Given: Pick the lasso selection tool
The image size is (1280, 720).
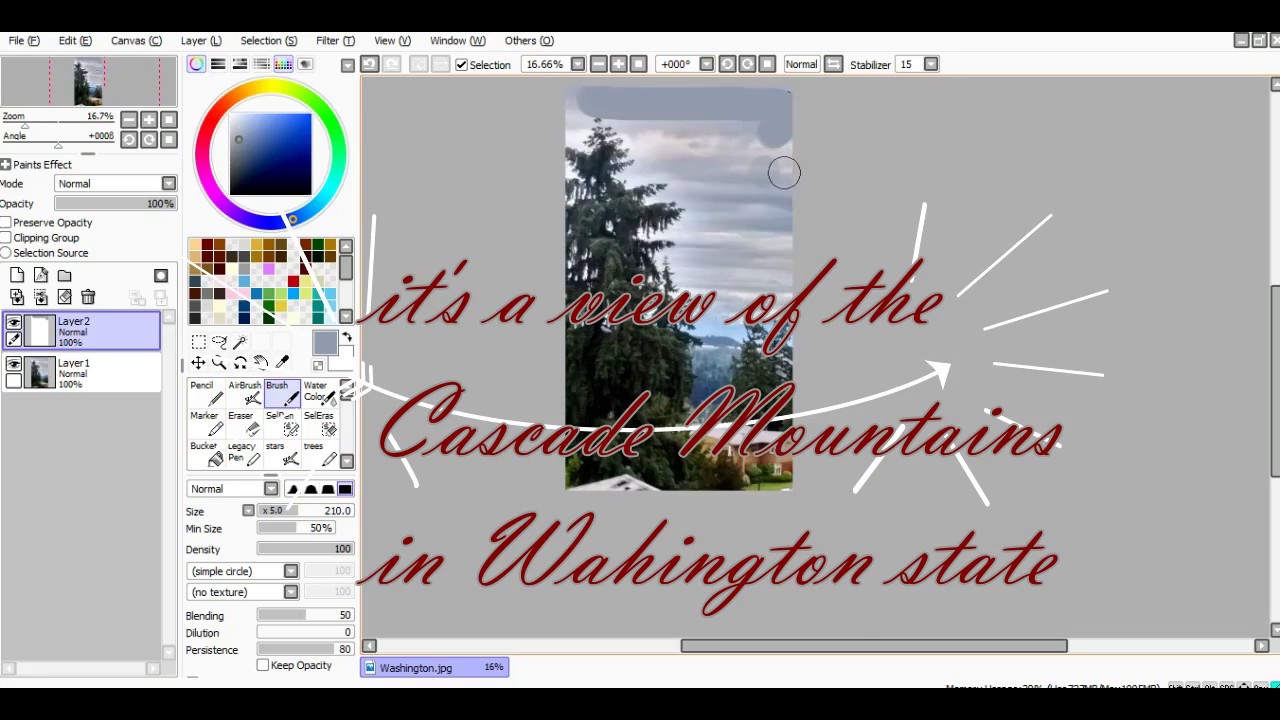Looking at the screenshot, I should [x=219, y=342].
